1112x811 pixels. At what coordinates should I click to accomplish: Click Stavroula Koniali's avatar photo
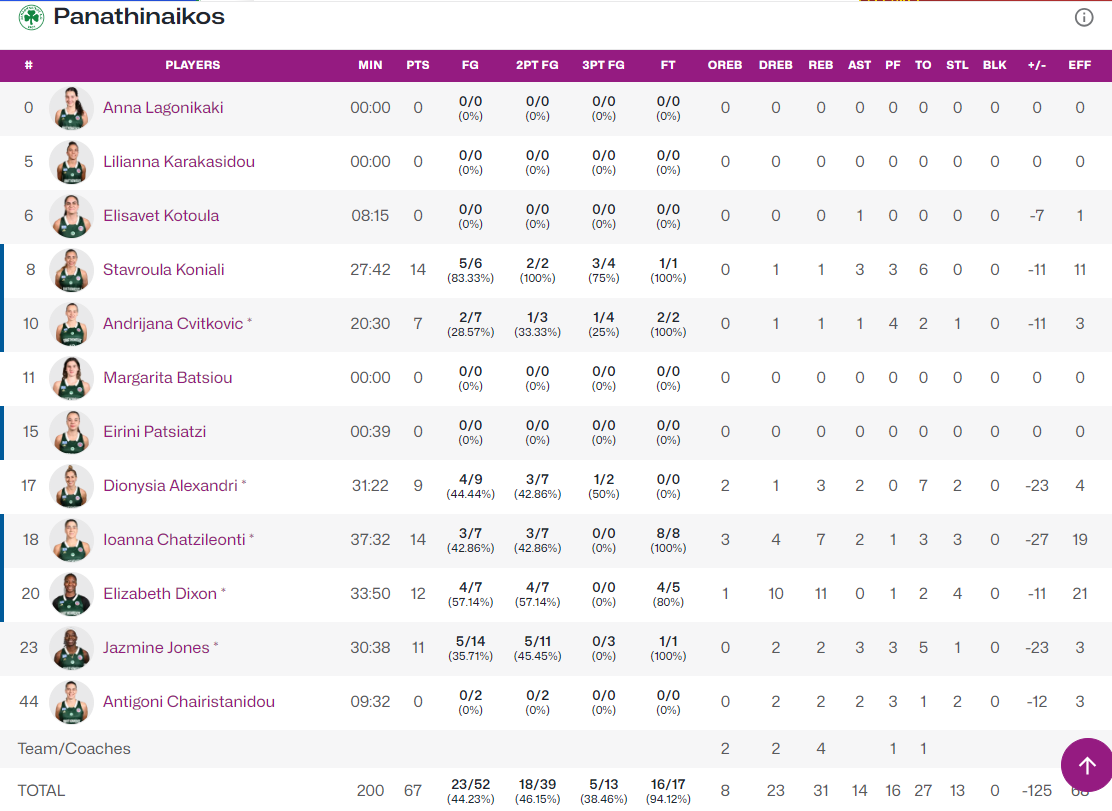72,269
